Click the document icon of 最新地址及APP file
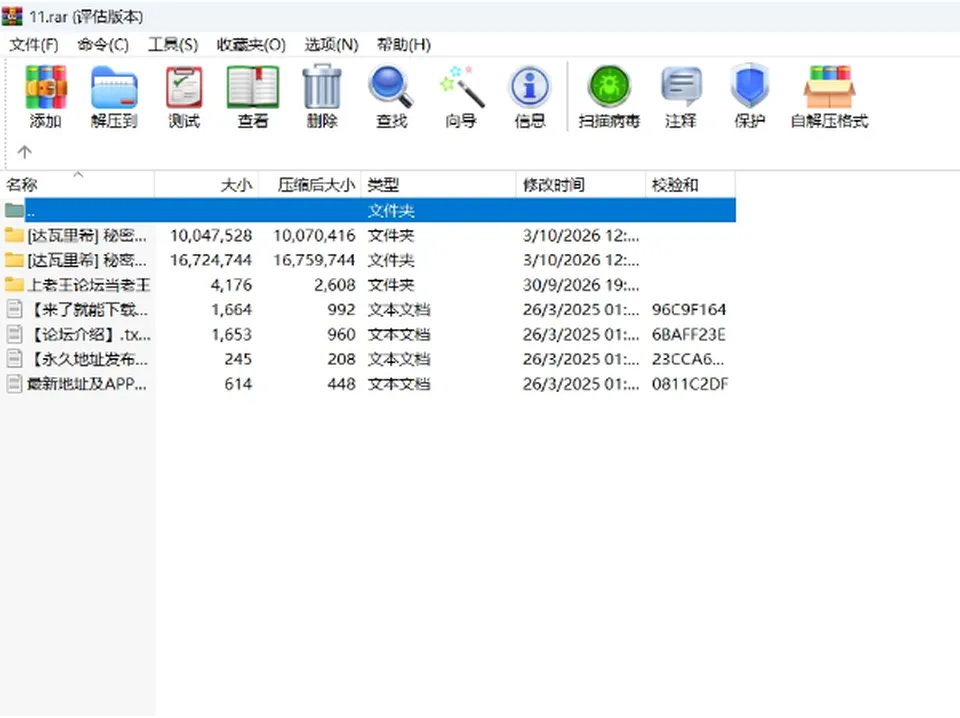960x718 pixels. pyautogui.click(x=14, y=384)
